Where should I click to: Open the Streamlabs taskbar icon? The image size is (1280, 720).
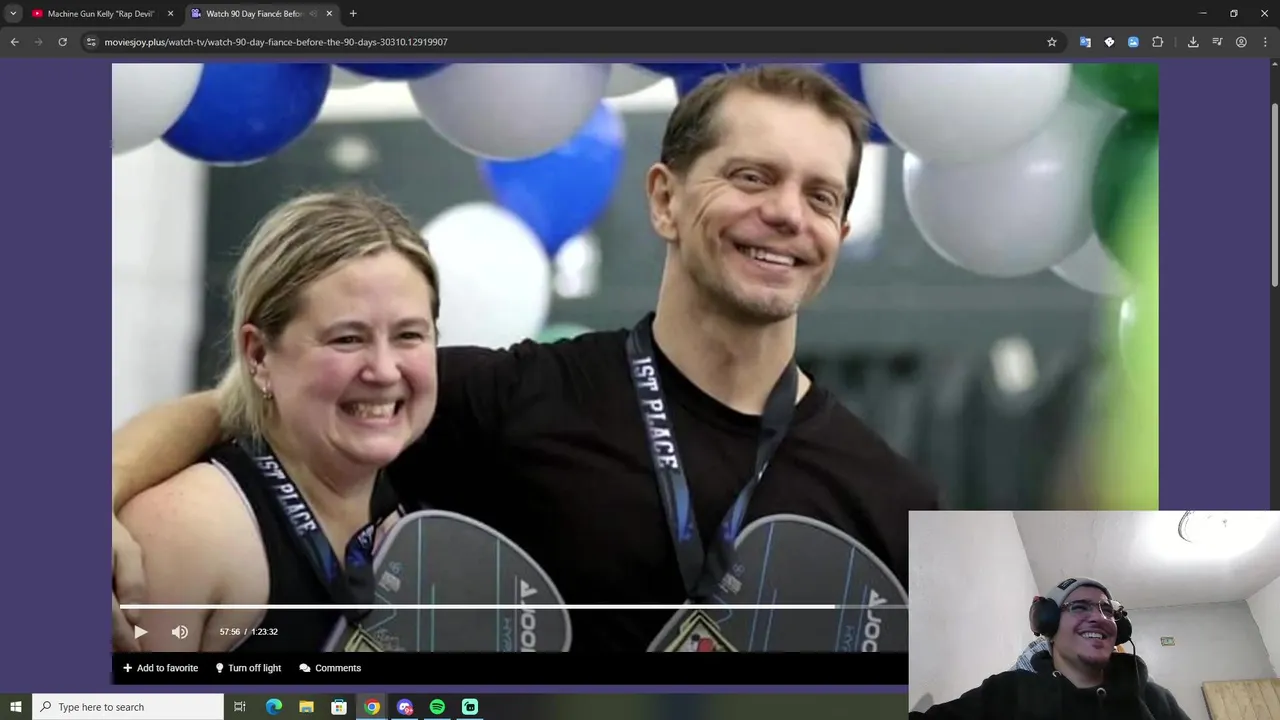(470, 707)
